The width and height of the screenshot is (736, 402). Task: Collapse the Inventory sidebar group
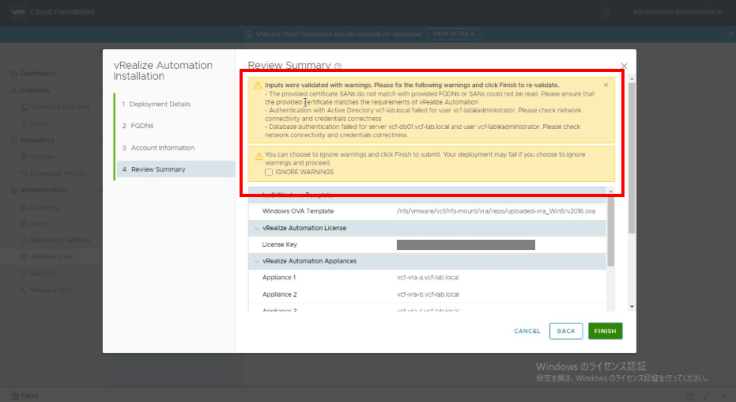click(101, 90)
